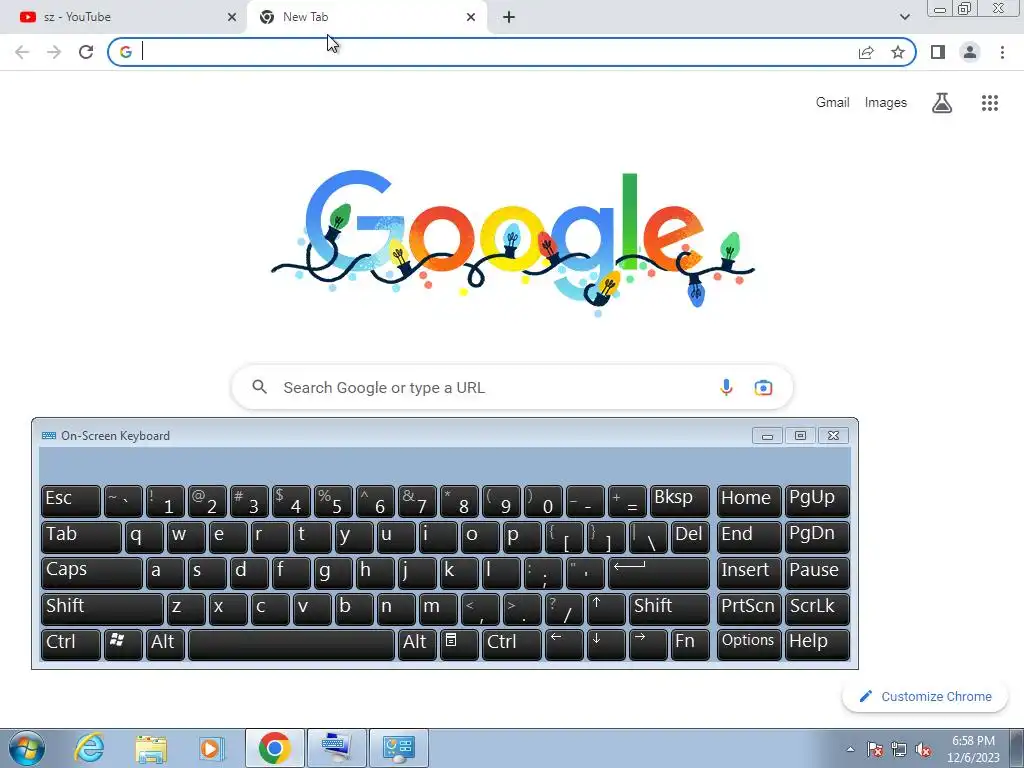Image resolution: width=1024 pixels, height=768 pixels.
Task: Reload the page with the refresh icon
Action: point(86,52)
